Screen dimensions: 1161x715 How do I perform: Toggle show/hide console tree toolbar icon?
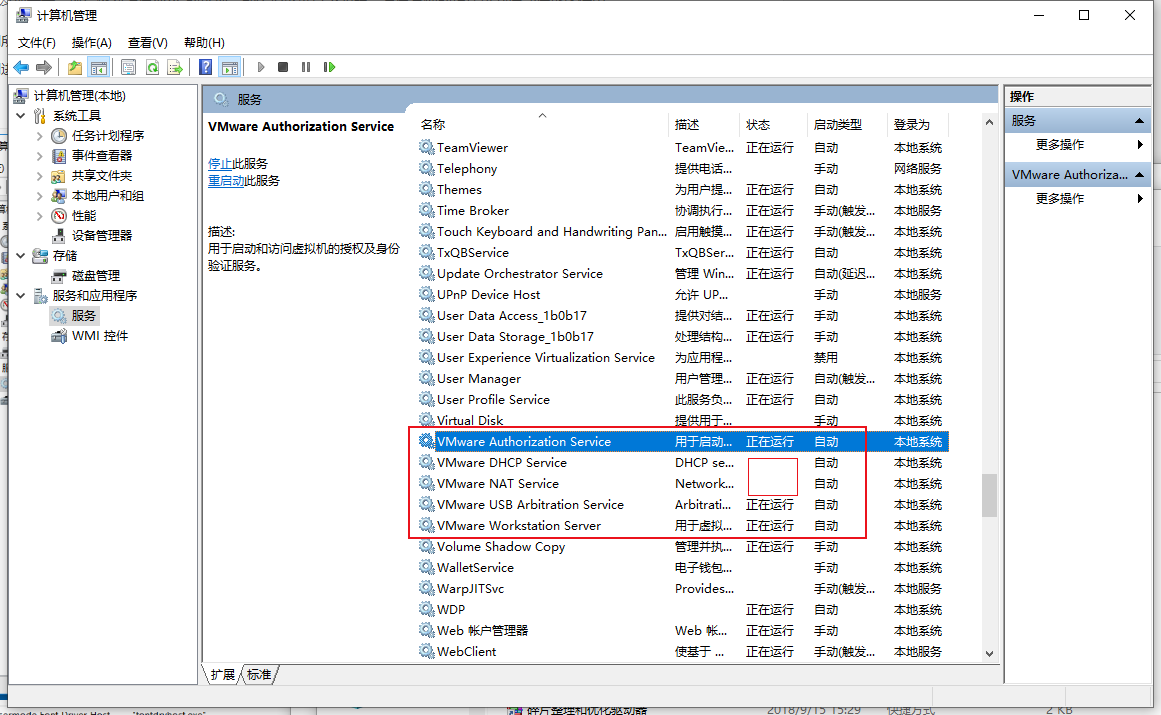click(x=98, y=67)
